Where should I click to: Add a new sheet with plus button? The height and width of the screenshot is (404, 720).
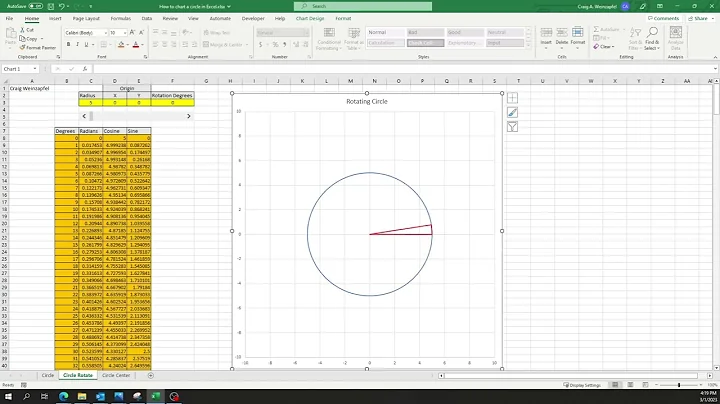[x=151, y=376]
